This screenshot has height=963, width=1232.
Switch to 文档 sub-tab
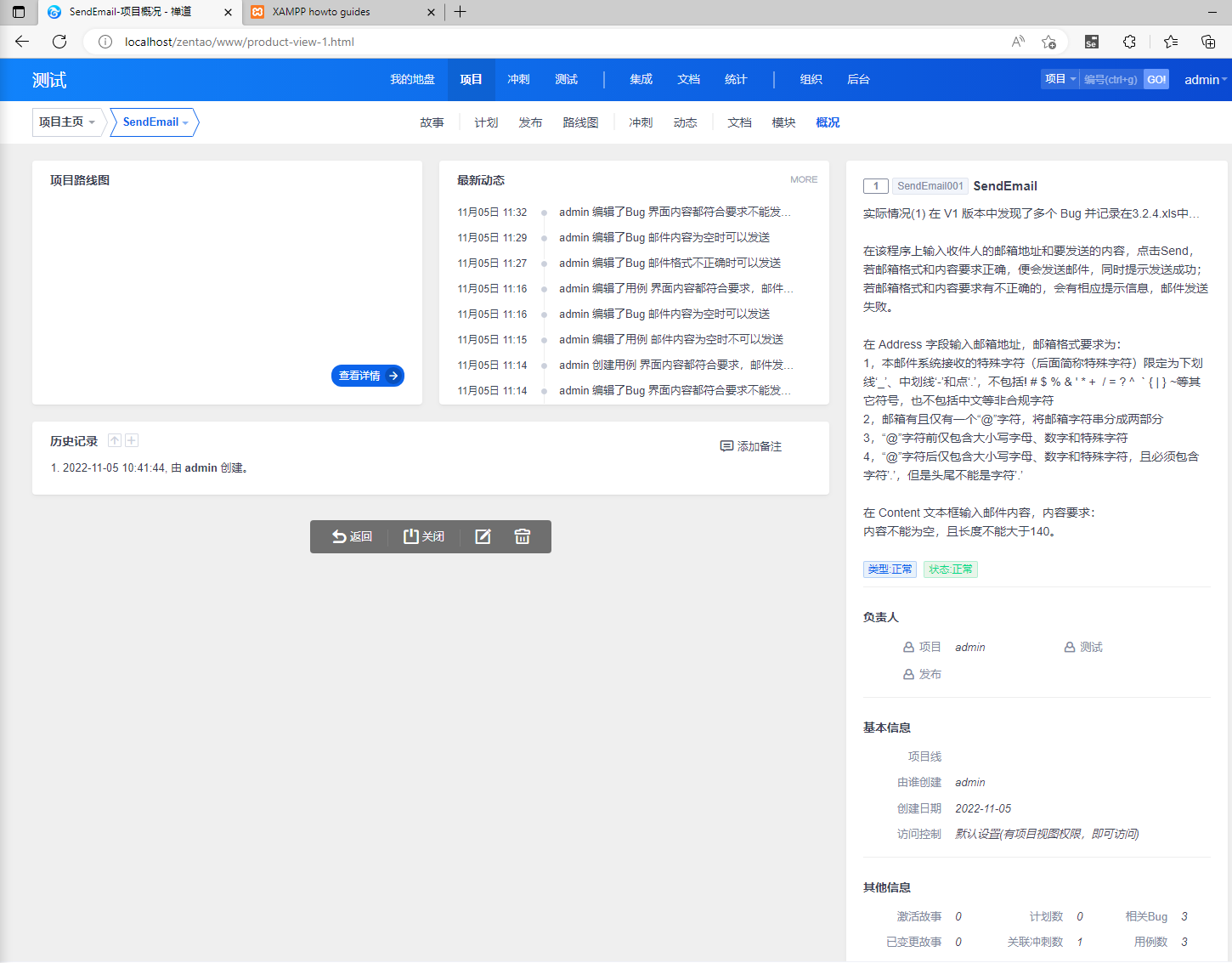pos(739,122)
